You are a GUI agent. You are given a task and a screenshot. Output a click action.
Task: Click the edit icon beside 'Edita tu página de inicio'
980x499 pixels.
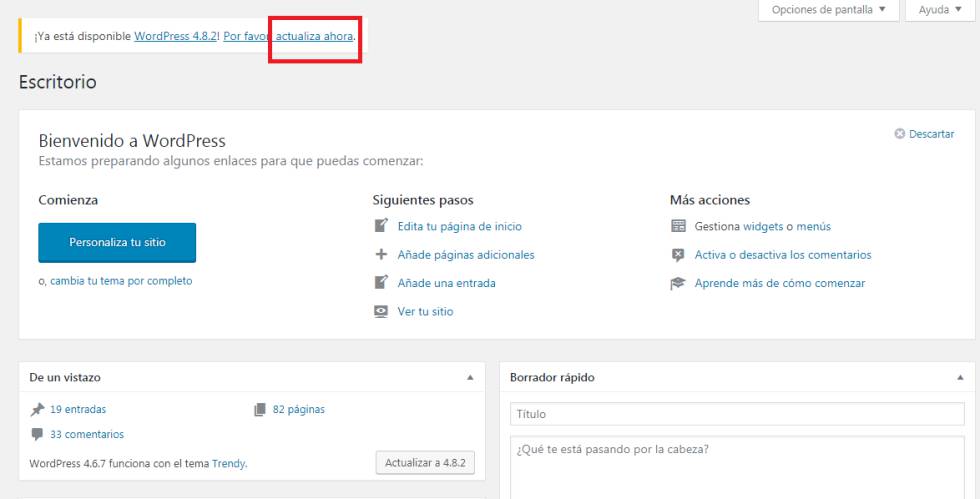(x=381, y=226)
